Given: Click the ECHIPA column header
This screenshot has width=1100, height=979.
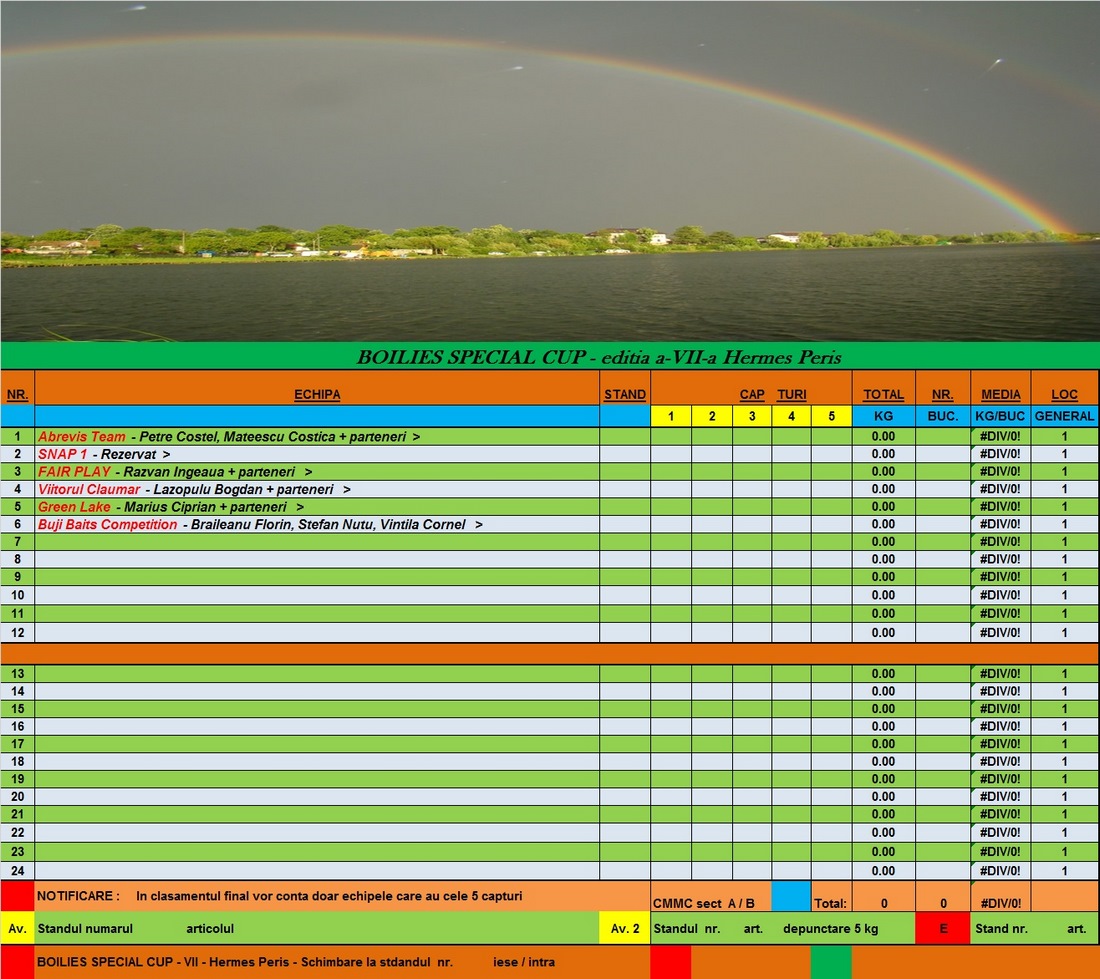Looking at the screenshot, I should coord(317,395).
